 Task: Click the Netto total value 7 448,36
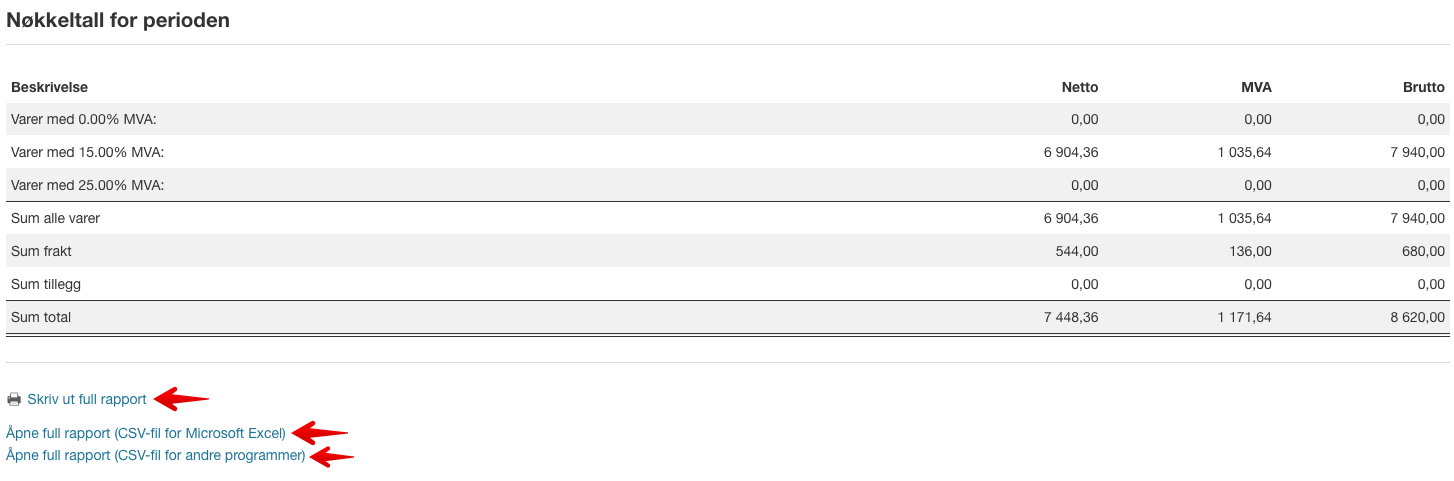1070,317
